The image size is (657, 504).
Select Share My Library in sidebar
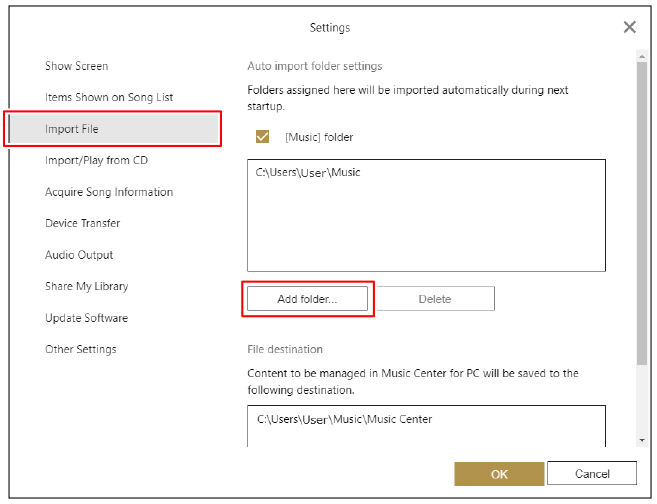click(x=86, y=286)
